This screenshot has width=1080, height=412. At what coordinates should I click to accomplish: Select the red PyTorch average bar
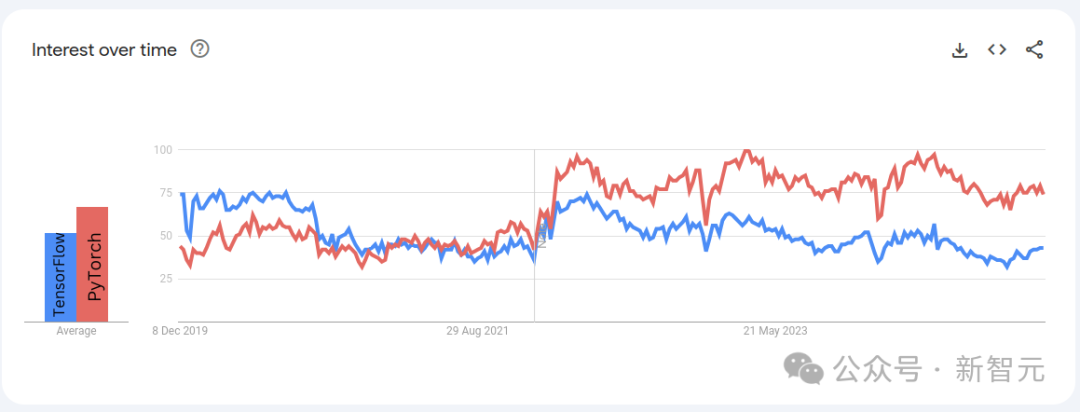pyautogui.click(x=92, y=264)
